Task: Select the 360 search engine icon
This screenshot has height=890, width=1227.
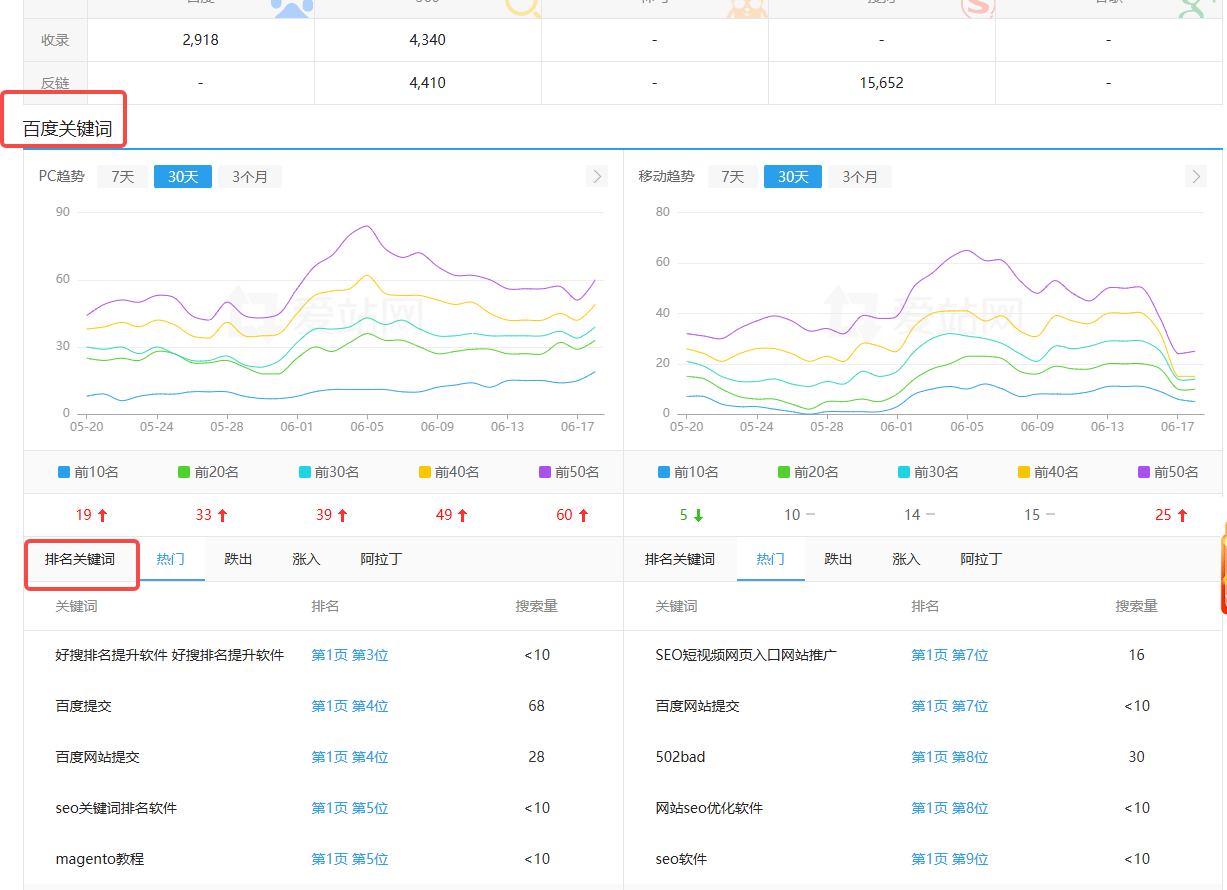Action: (x=520, y=8)
